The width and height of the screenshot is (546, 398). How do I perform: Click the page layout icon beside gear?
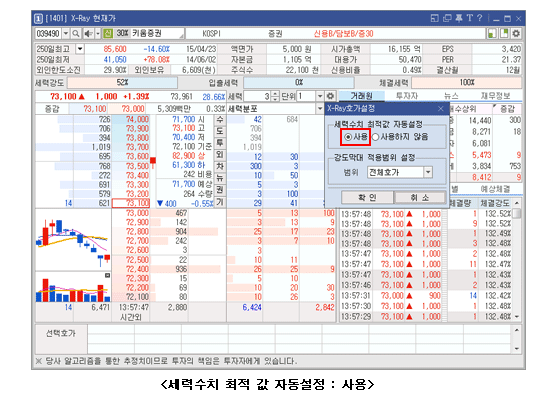tap(504, 33)
